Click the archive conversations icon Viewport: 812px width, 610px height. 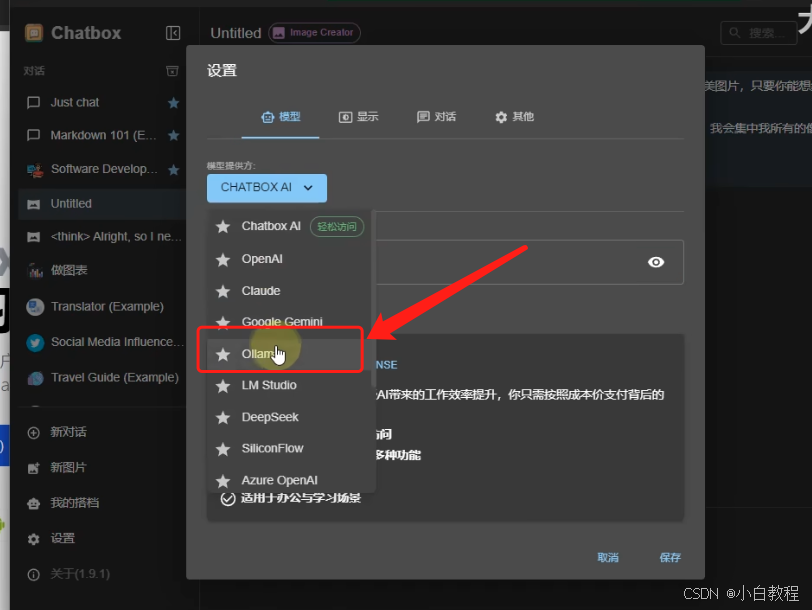172,71
